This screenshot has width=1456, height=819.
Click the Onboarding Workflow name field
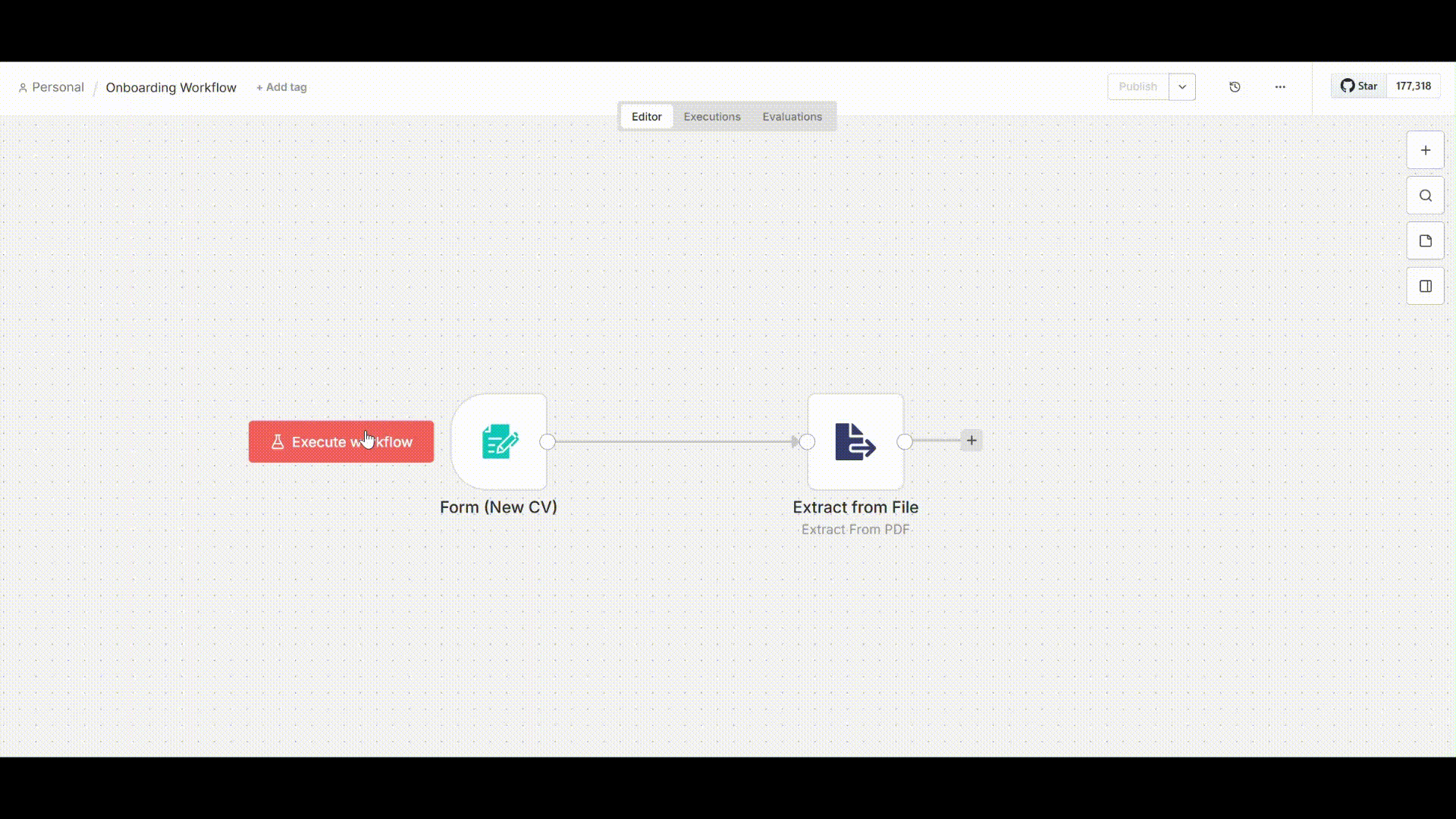coord(171,87)
